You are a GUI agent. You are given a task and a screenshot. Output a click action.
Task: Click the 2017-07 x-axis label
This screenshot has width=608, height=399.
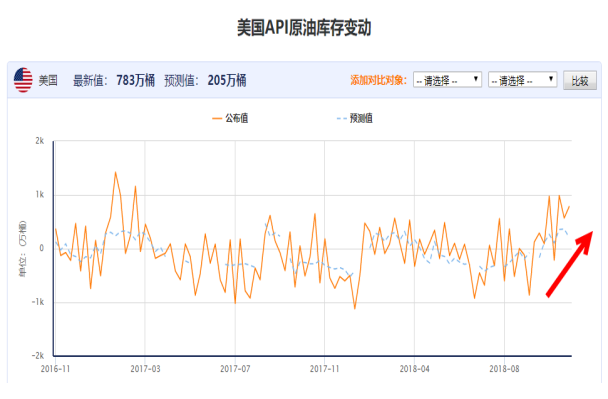pyautogui.click(x=235, y=368)
